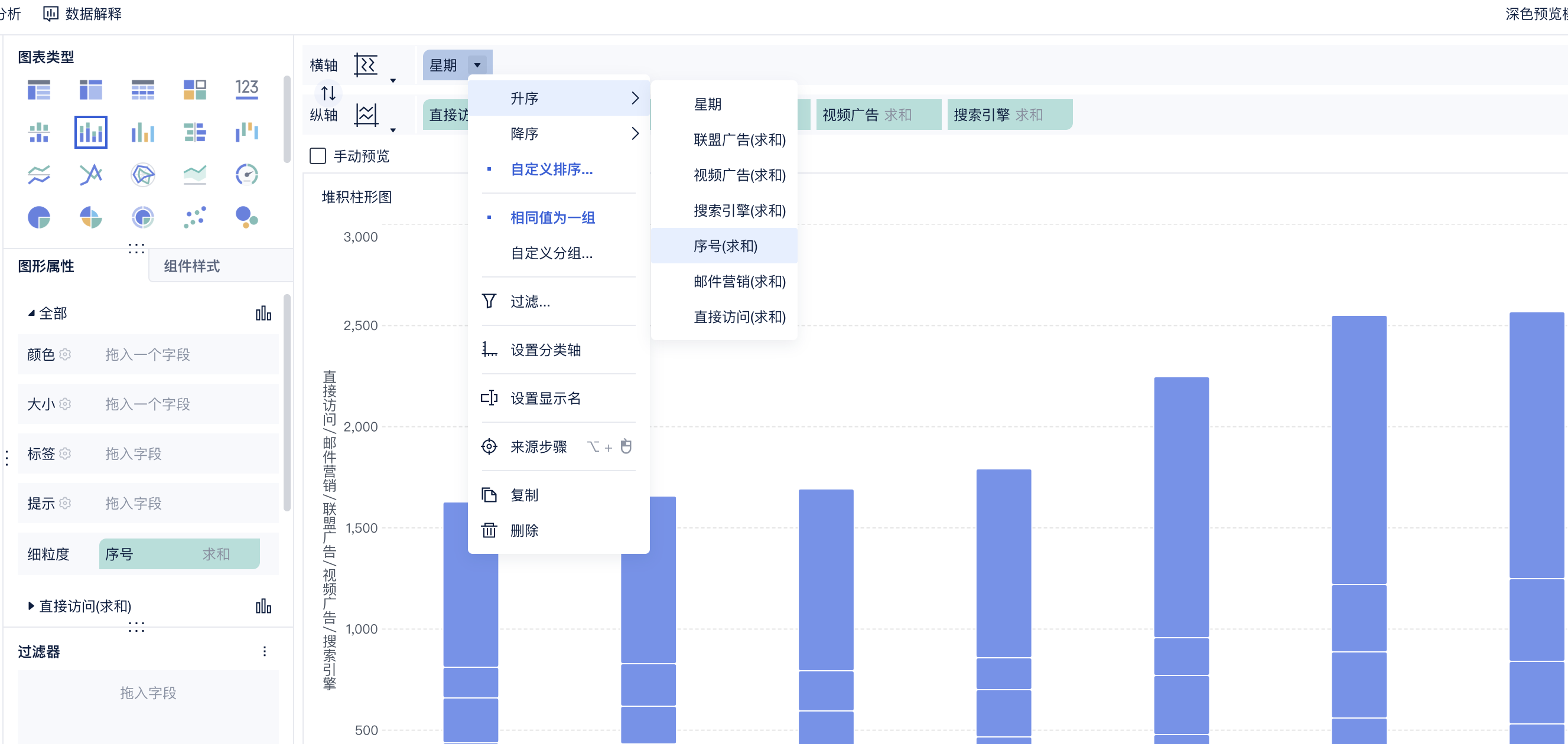
Task: Click the 删除 menu option
Action: coord(524,530)
